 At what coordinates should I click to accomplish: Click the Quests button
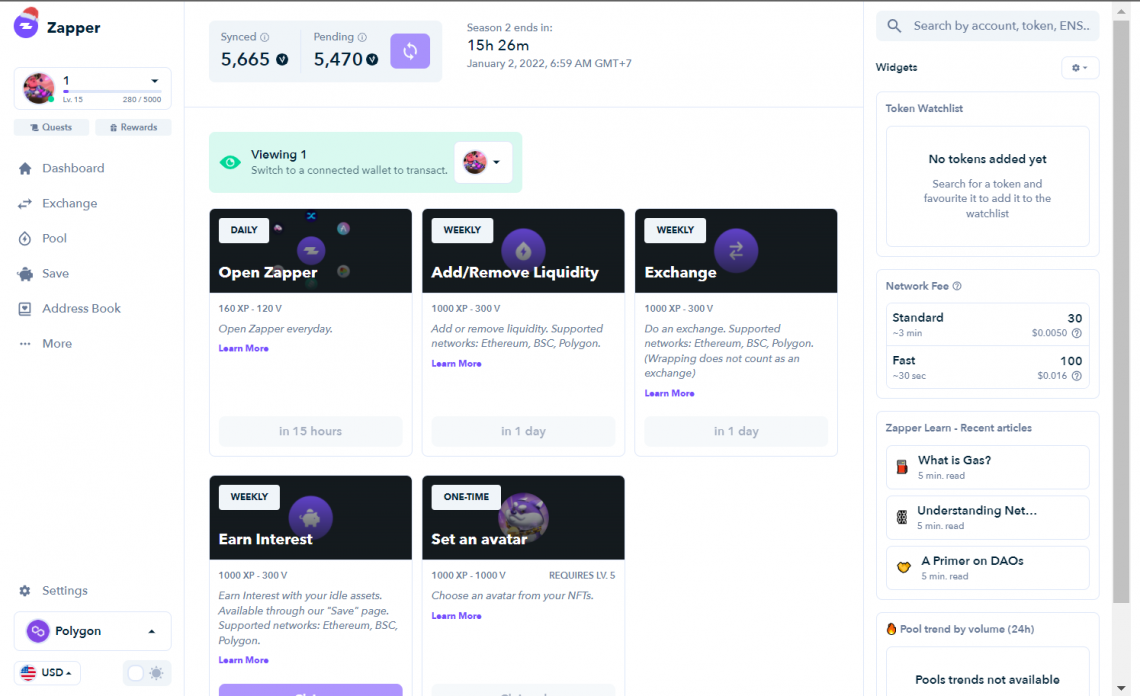(52, 127)
